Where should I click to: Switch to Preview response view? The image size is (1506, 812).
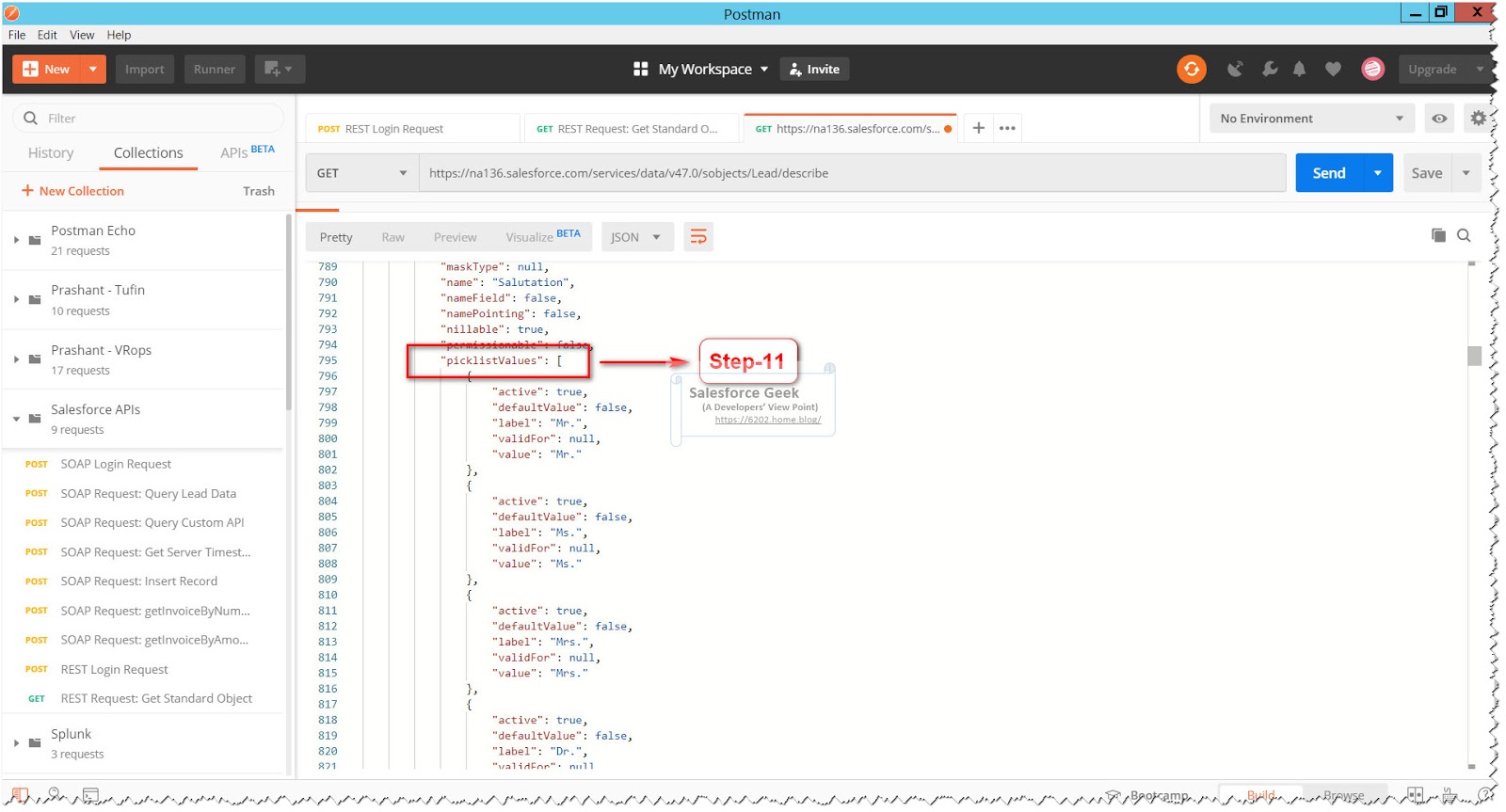[x=455, y=237]
